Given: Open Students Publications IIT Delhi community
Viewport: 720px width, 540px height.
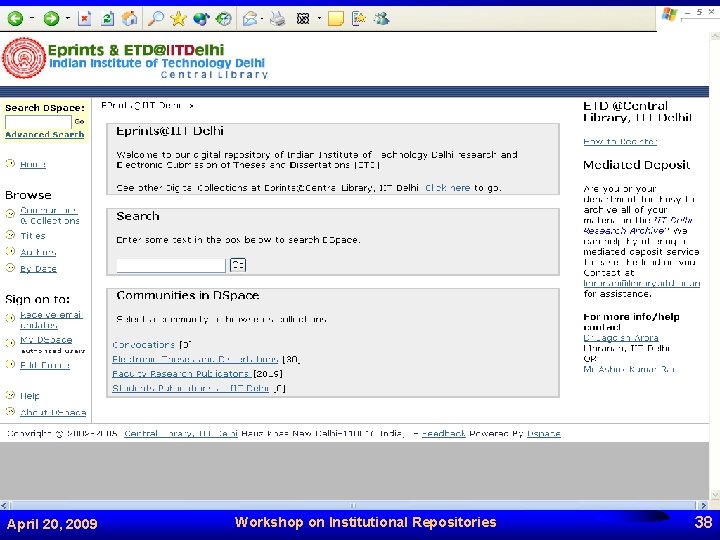Looking at the screenshot, I should (x=191, y=388).
